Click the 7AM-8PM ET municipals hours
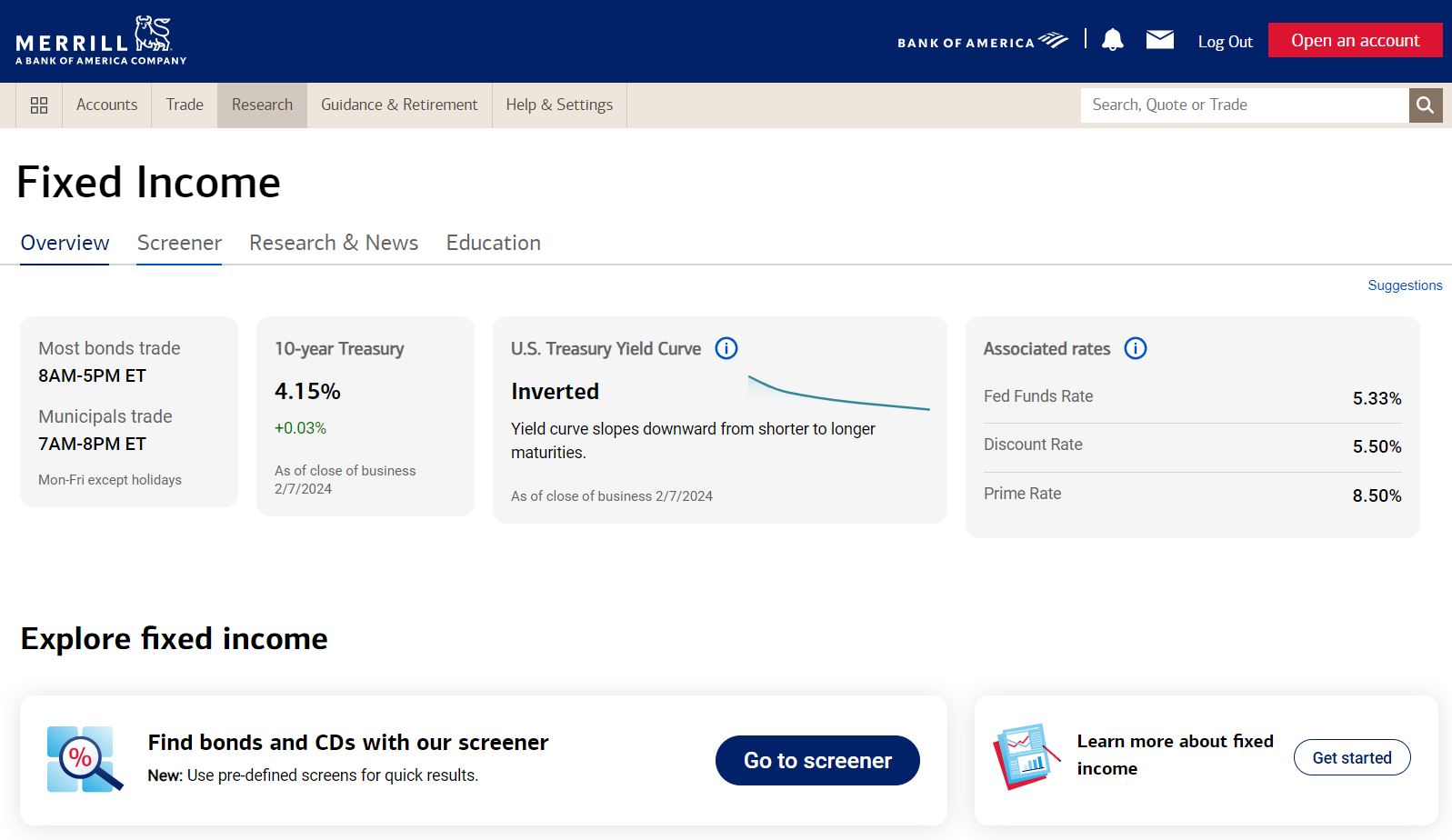The image size is (1452, 840). [x=92, y=444]
